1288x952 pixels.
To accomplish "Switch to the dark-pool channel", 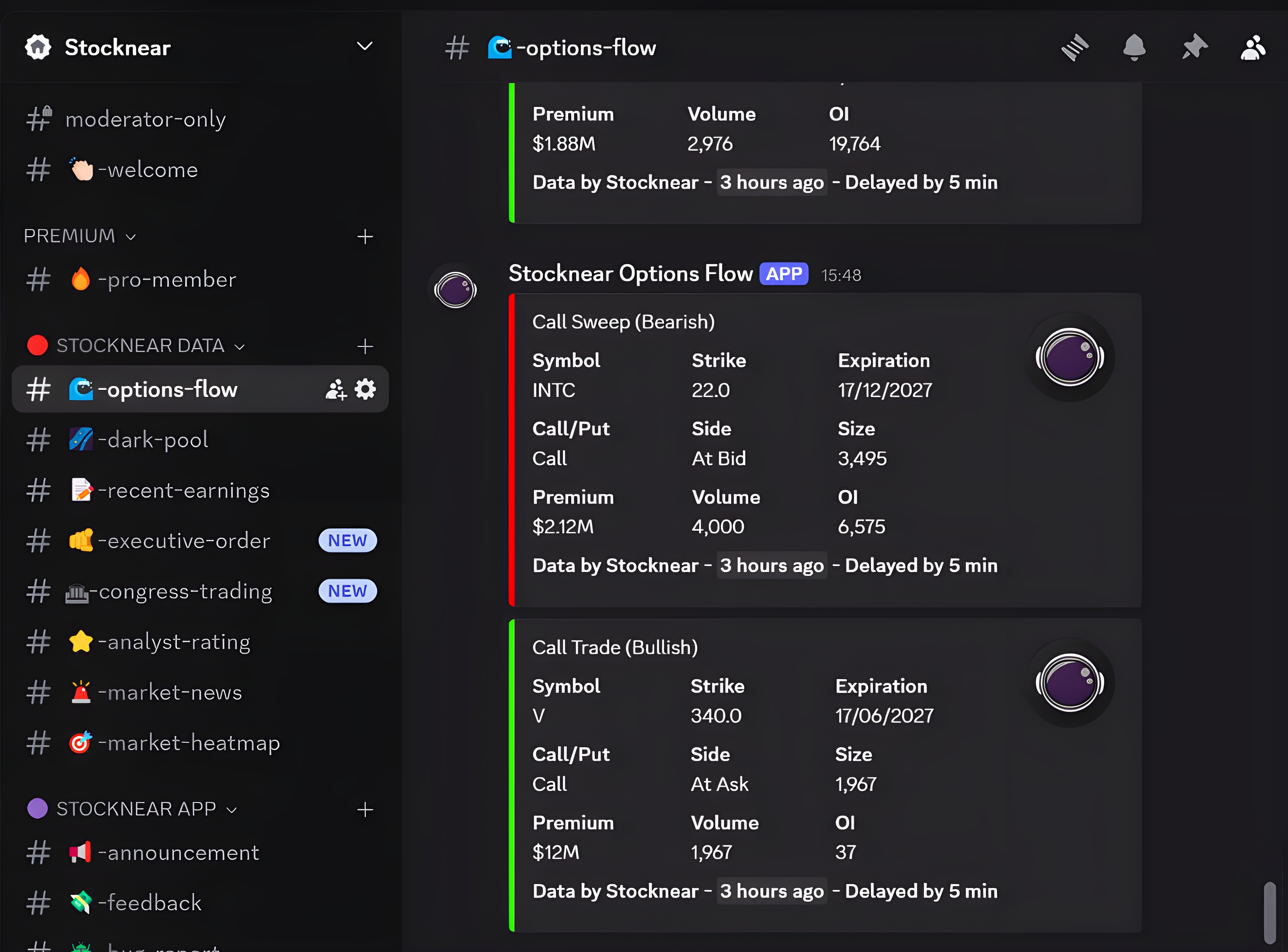I will click(x=153, y=440).
